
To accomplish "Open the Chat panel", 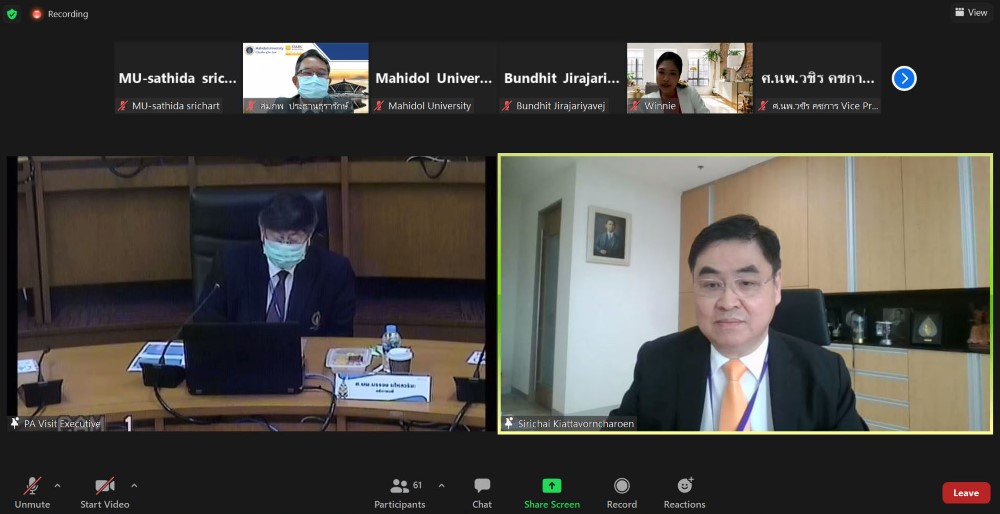I will click(482, 492).
